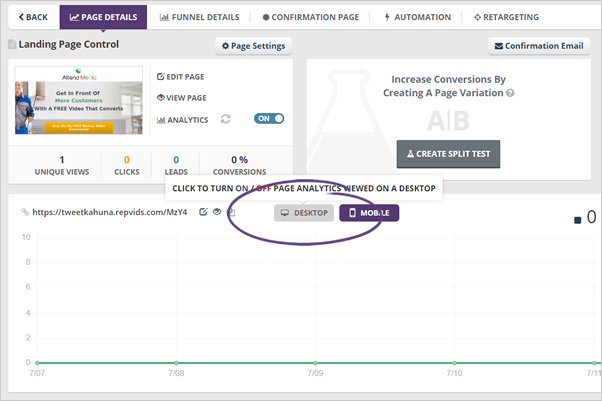The image size is (602, 401).
Task: Click the View Page link
Action: pos(185,97)
